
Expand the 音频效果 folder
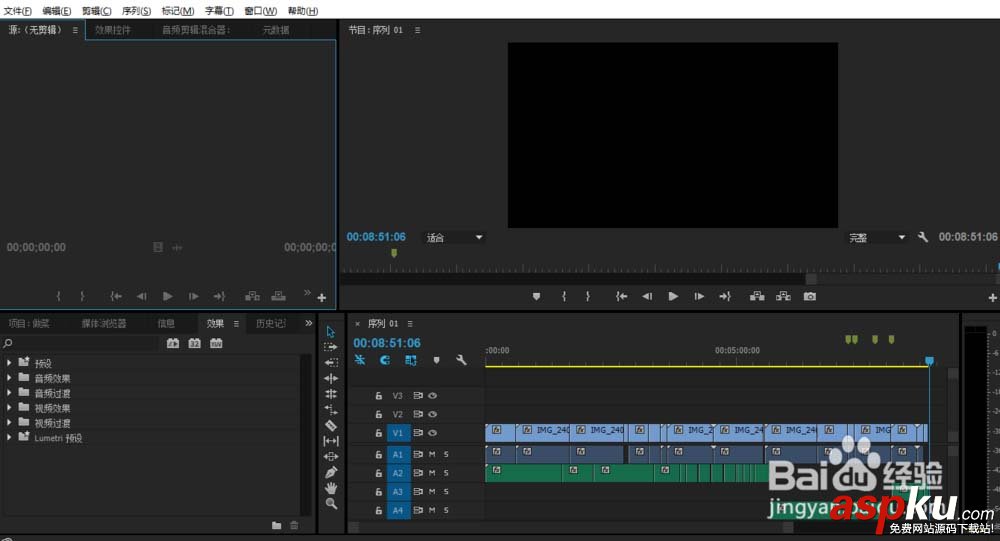[x=9, y=378]
